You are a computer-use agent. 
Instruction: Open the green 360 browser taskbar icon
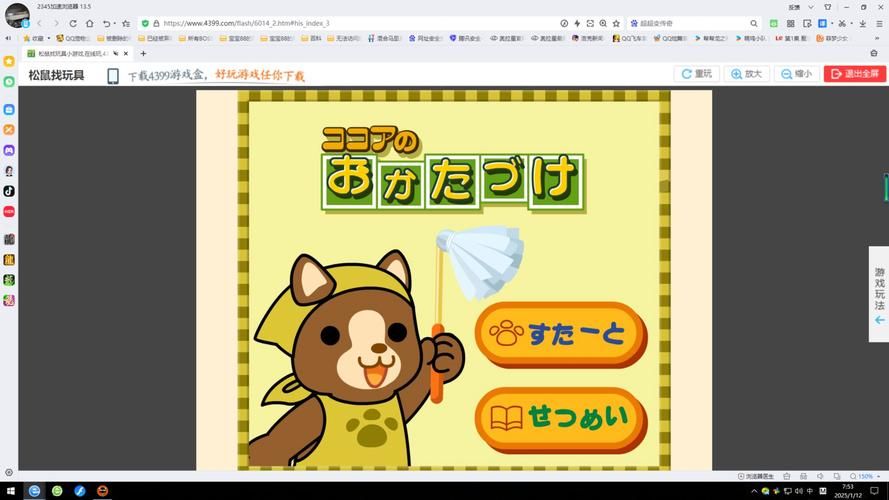coord(57,491)
